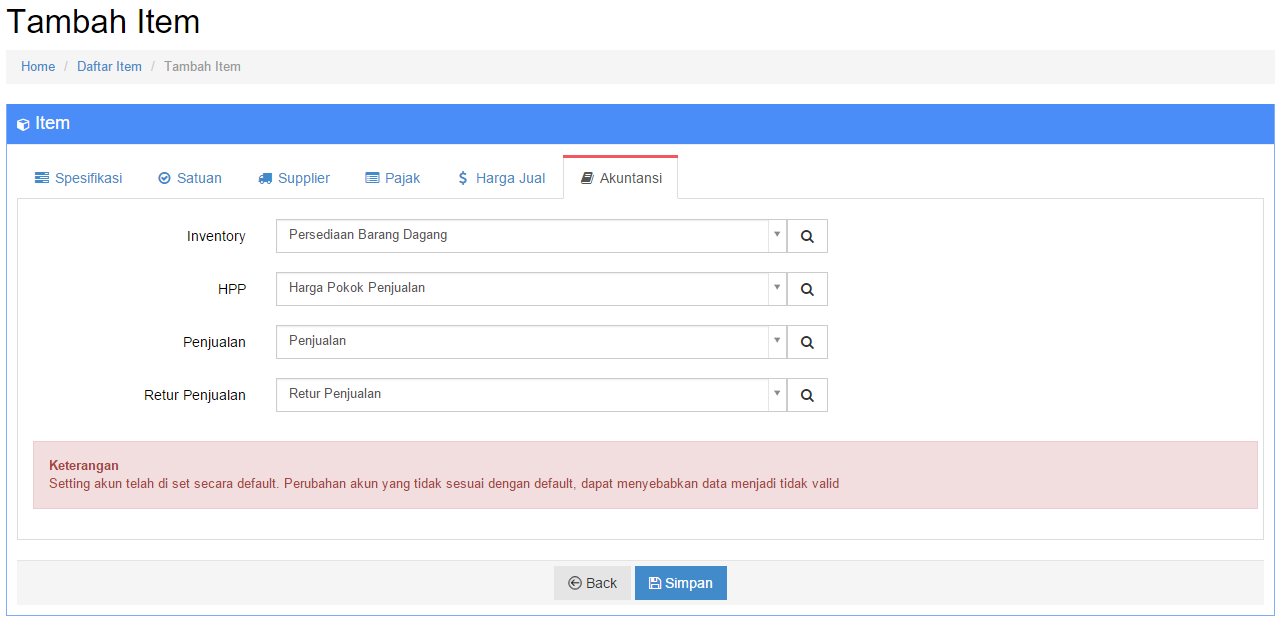
Task: Open the Pajak tab
Action: (392, 178)
